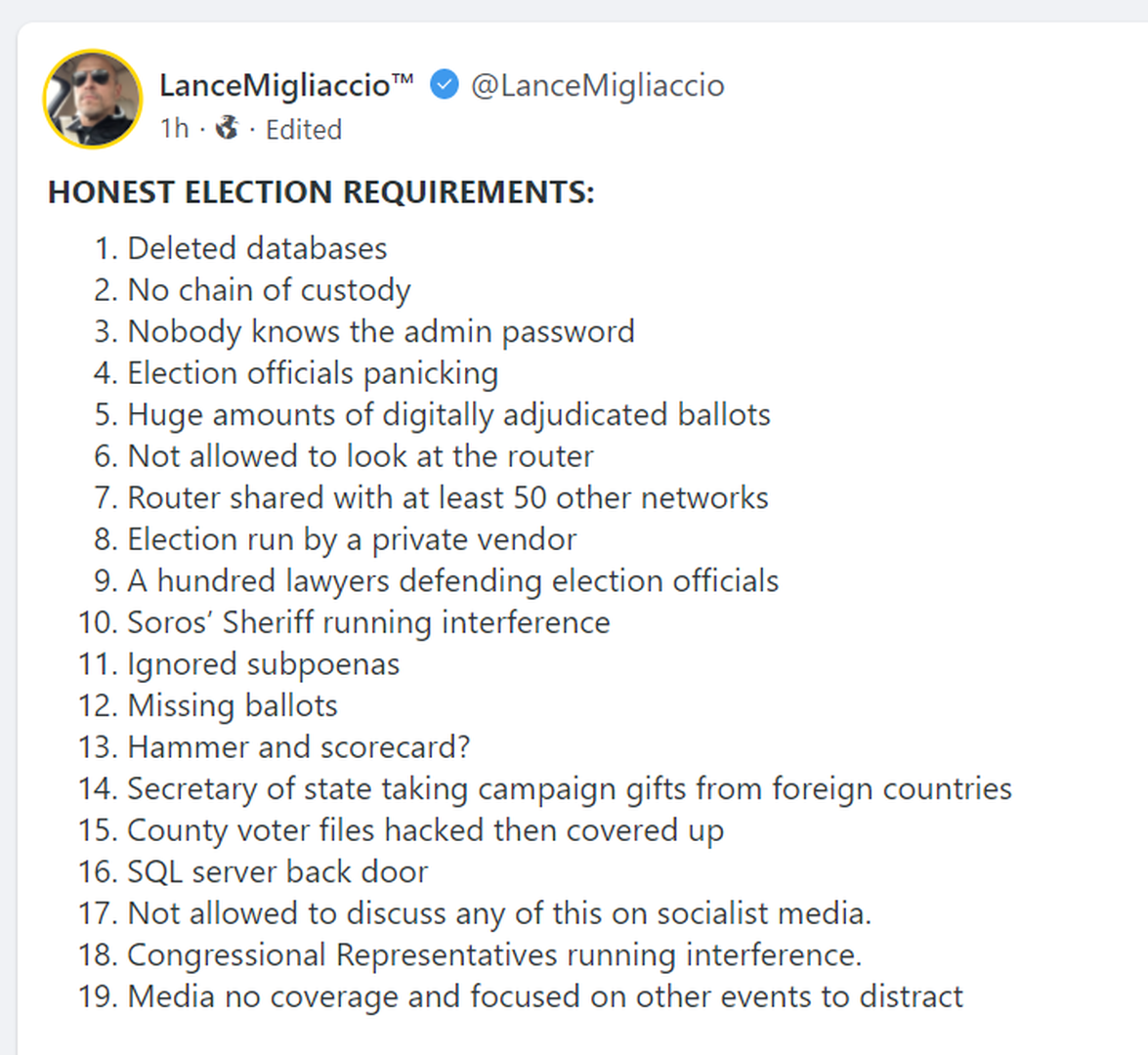The height and width of the screenshot is (1055, 1148).
Task: Click 'Election officials panicking' text
Action: pyautogui.click(x=313, y=373)
